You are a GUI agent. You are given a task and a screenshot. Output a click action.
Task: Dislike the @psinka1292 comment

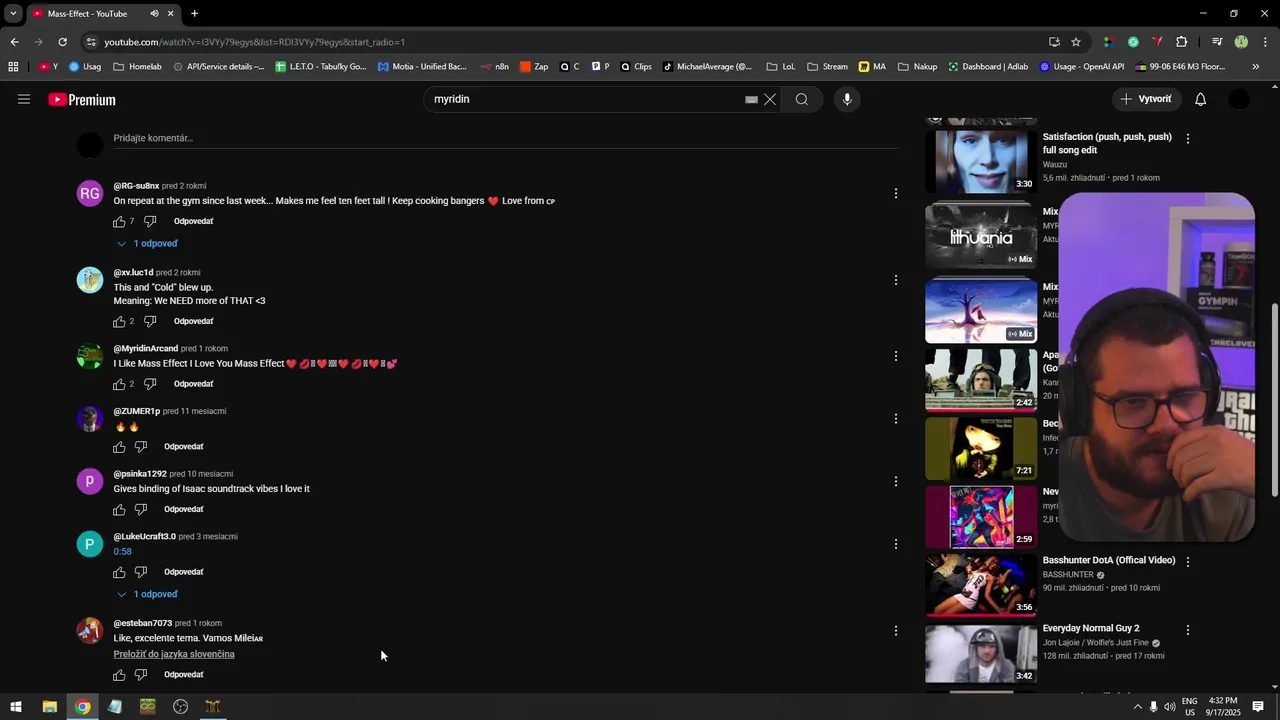point(141,510)
